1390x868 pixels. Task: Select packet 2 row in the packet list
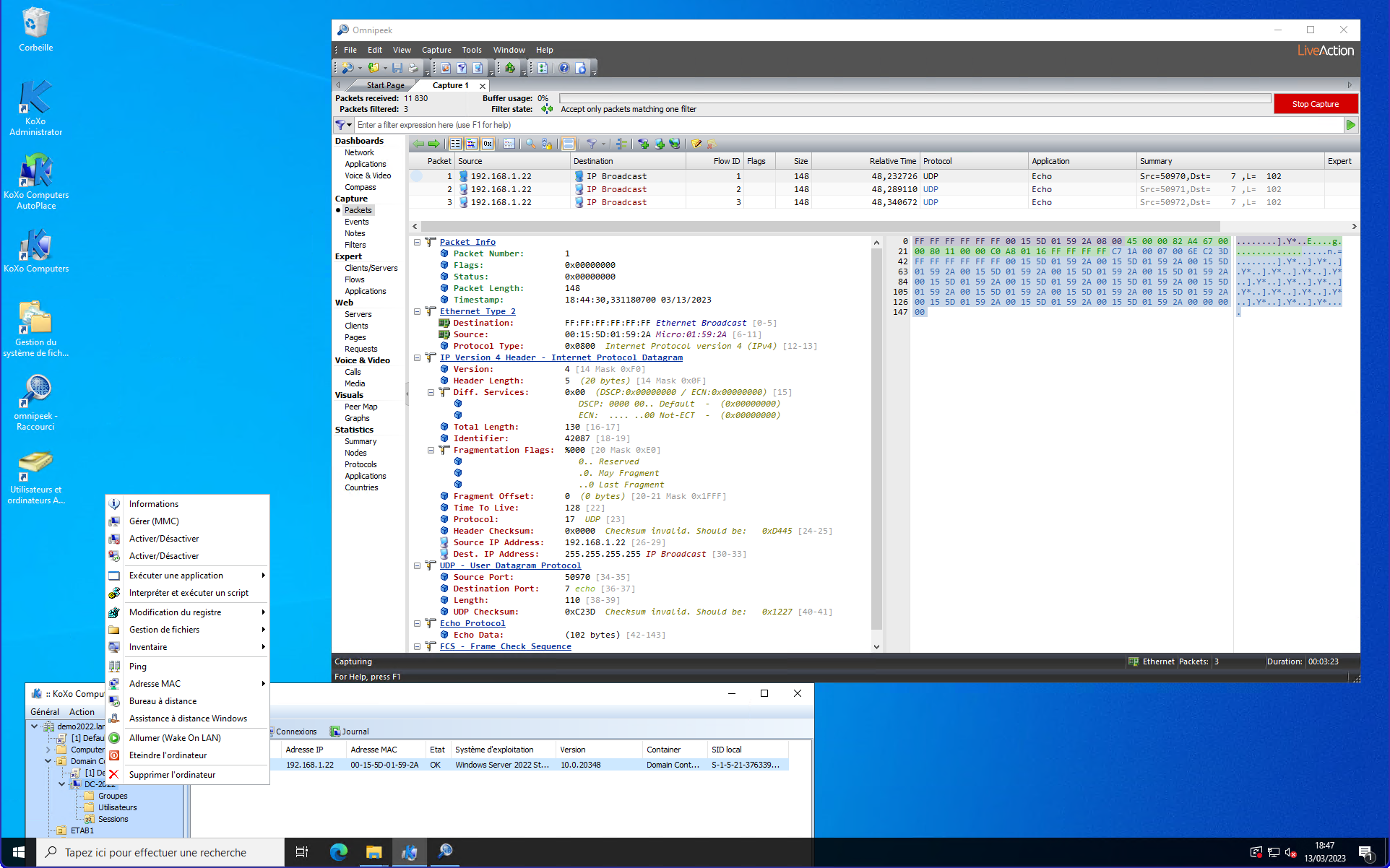[x=883, y=189]
